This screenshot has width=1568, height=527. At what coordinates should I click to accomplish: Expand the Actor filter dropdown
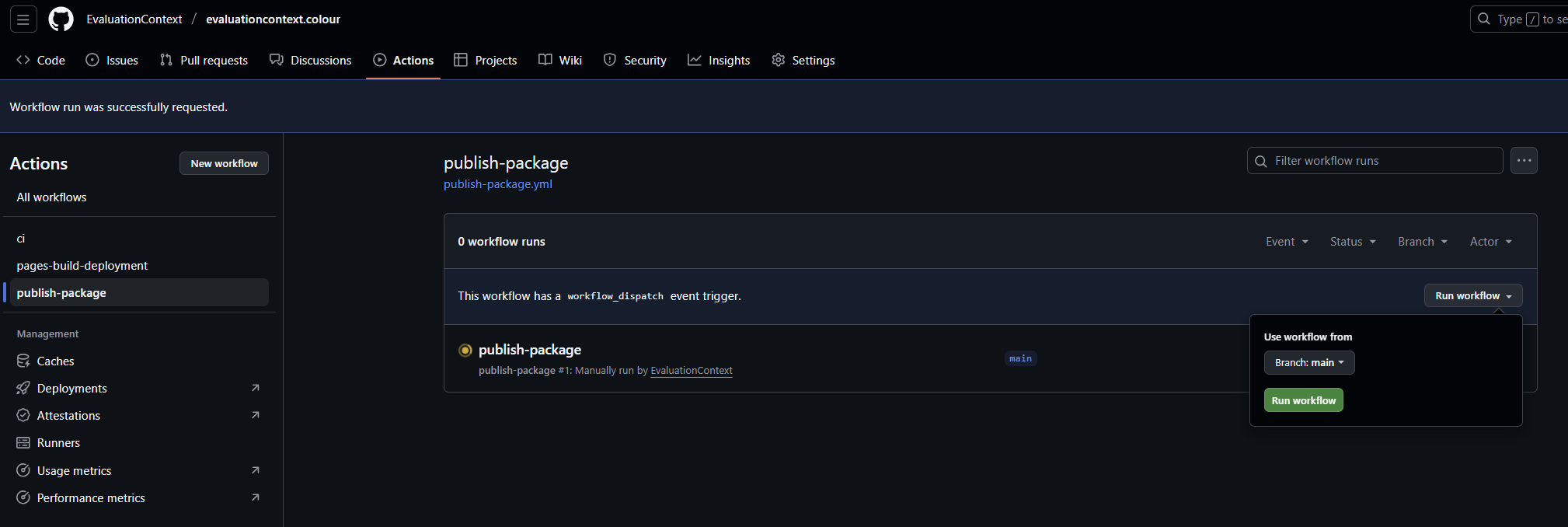[x=1490, y=242]
